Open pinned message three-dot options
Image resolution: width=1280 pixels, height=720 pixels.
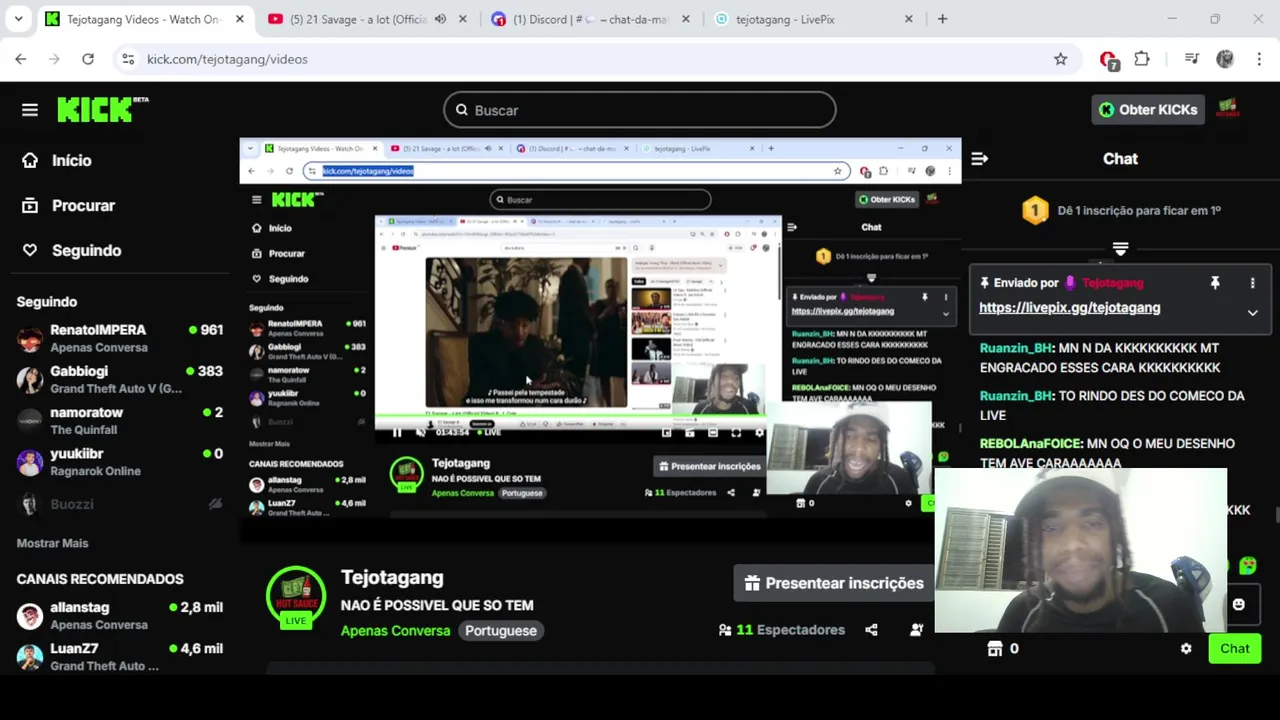pyautogui.click(x=1252, y=283)
